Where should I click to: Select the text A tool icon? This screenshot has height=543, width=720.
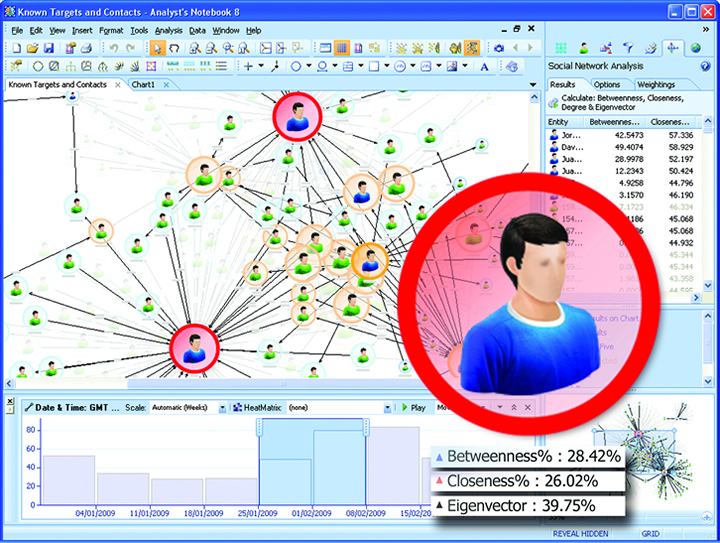coord(484,66)
